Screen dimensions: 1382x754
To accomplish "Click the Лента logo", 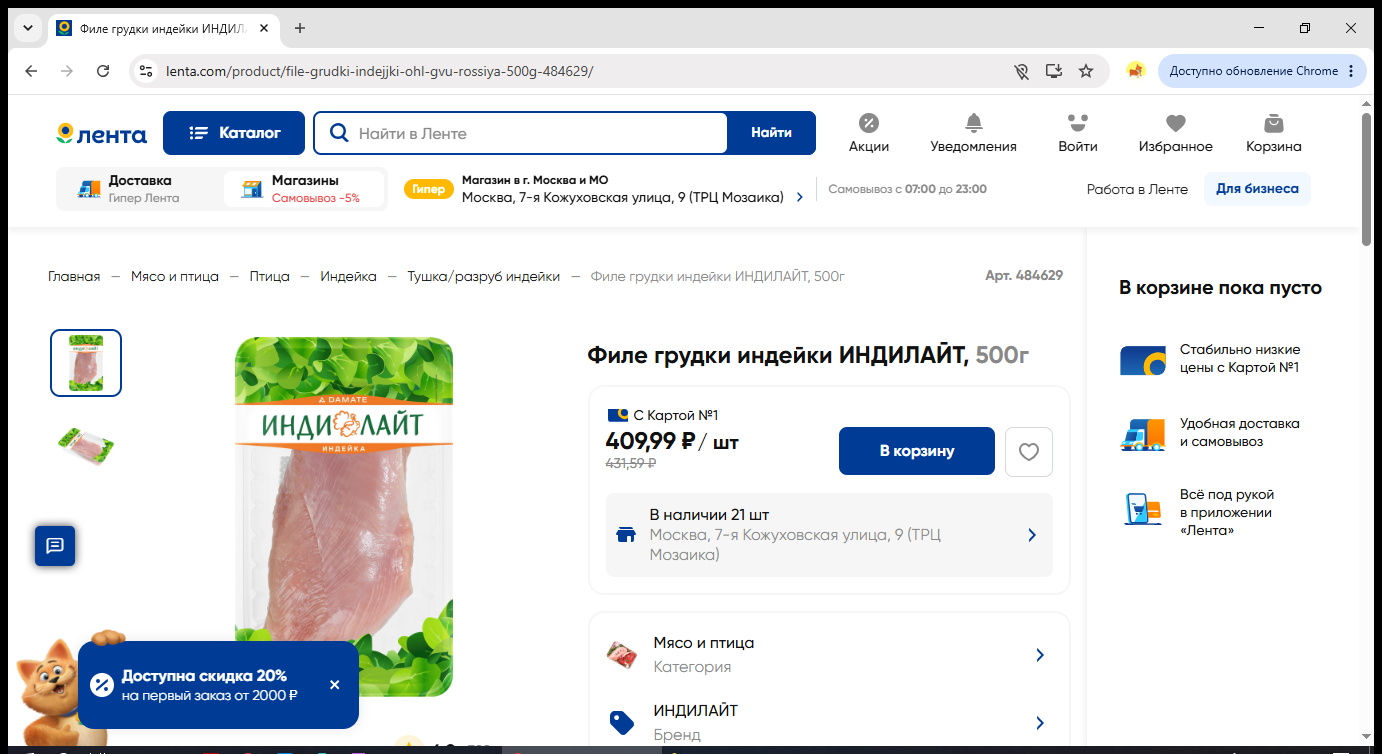I will (x=102, y=134).
